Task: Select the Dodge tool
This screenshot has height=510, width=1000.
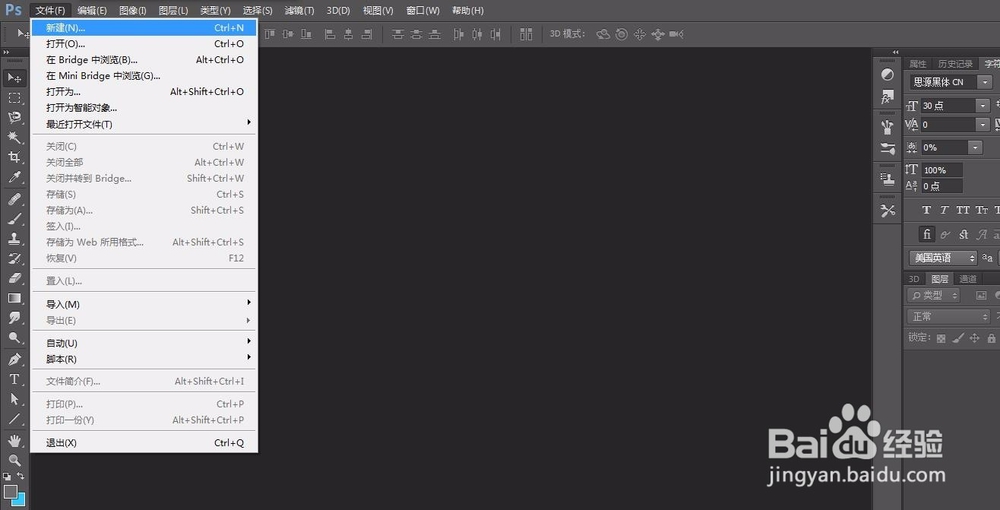Action: click(14, 338)
